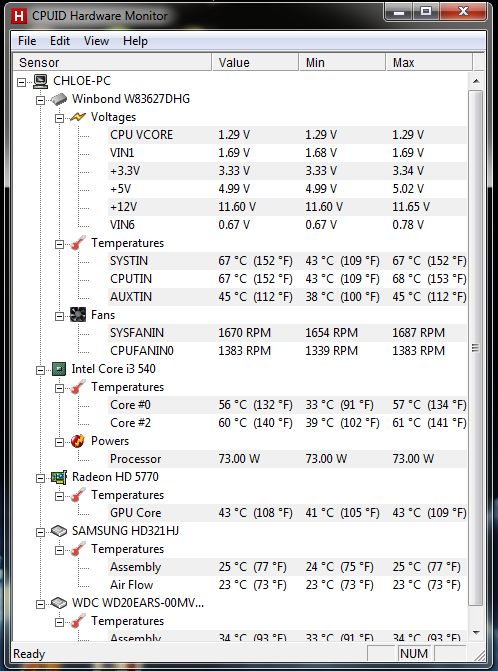The height and width of the screenshot is (671, 498).
Task: Open the Edit menu
Action: click(60, 41)
